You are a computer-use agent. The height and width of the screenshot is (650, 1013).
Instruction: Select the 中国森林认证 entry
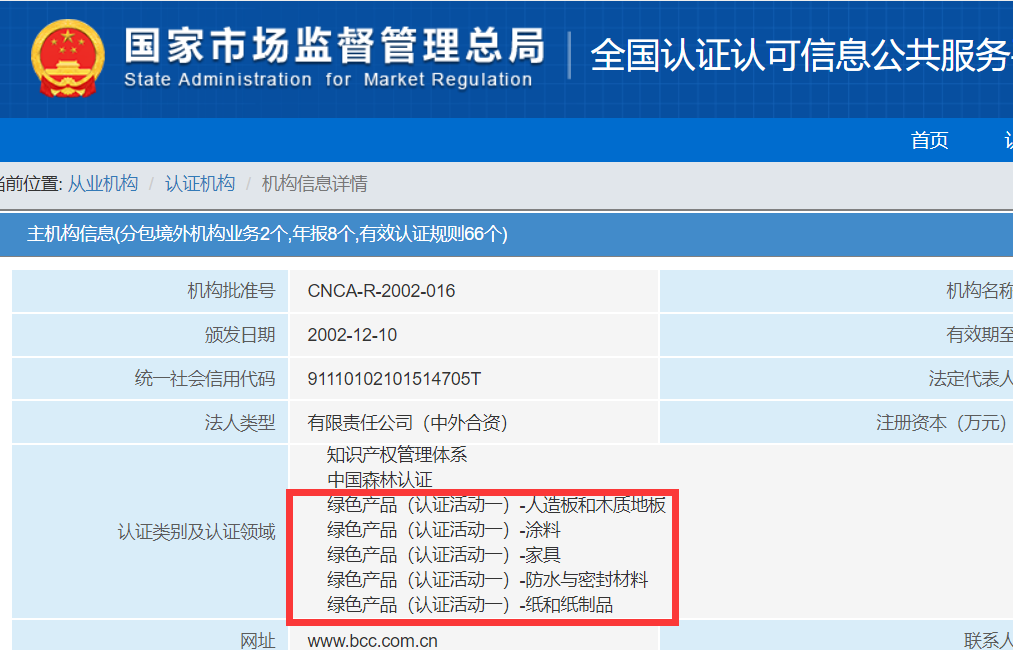pos(379,480)
